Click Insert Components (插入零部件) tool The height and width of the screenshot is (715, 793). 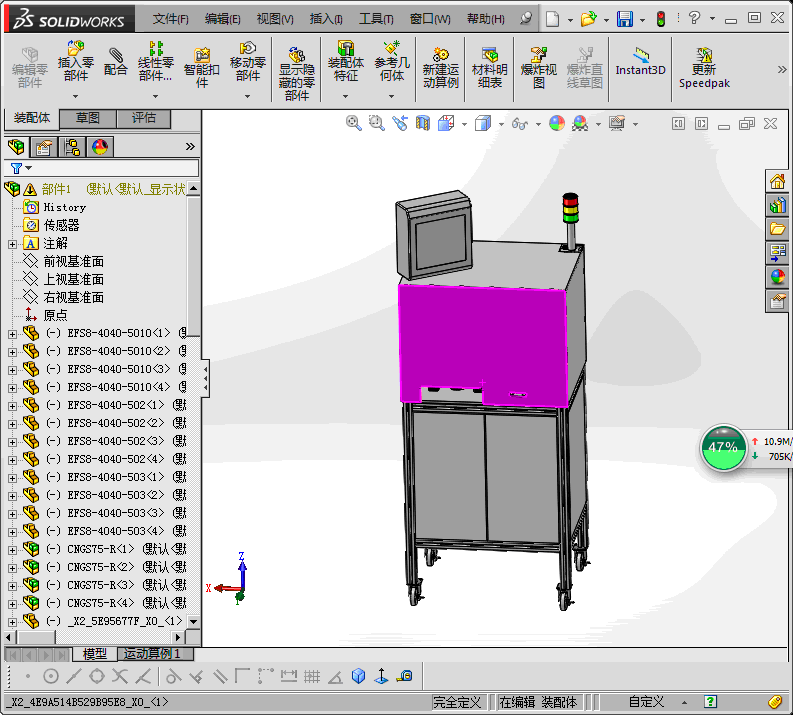point(75,62)
